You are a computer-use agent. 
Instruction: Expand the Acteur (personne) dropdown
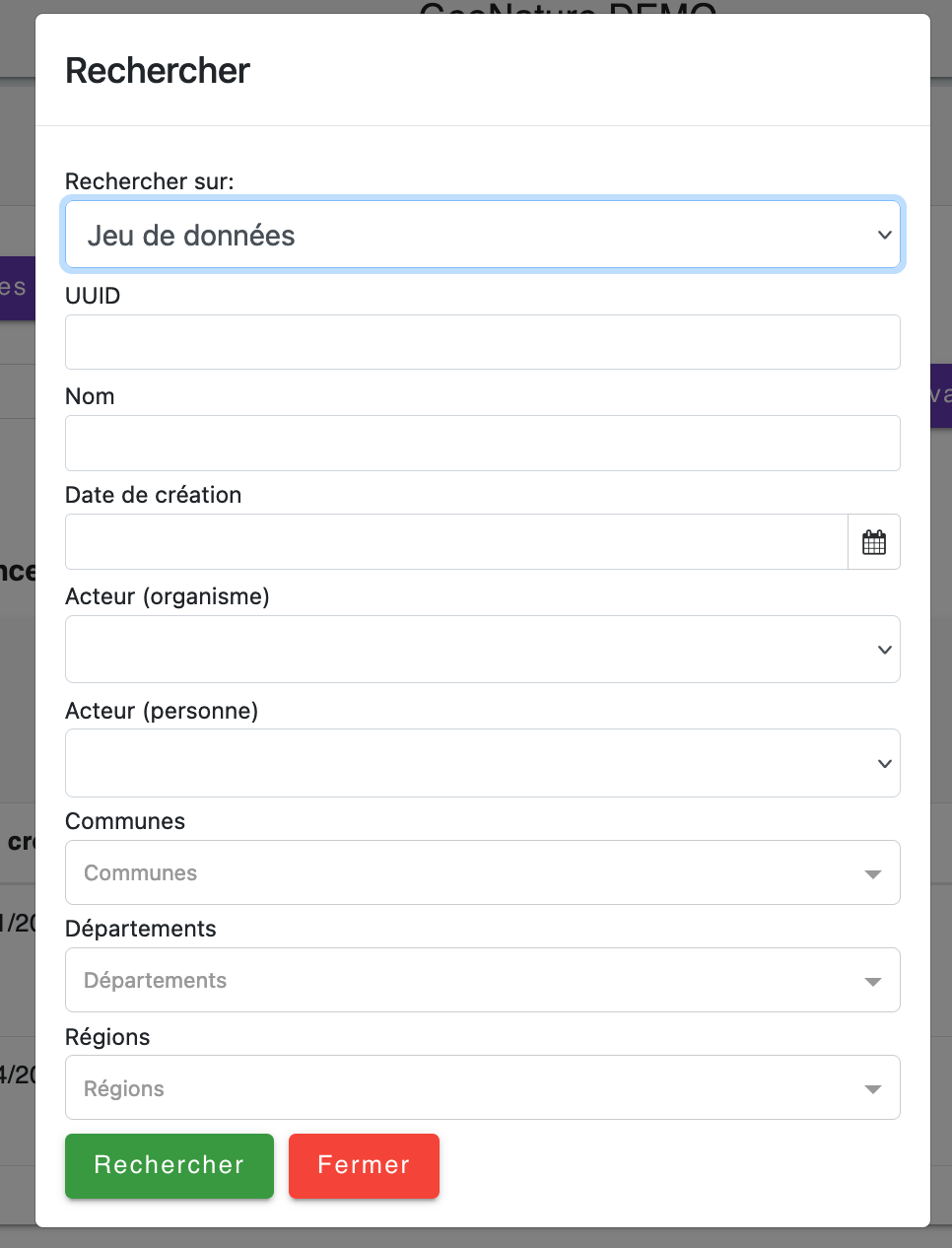coord(483,763)
